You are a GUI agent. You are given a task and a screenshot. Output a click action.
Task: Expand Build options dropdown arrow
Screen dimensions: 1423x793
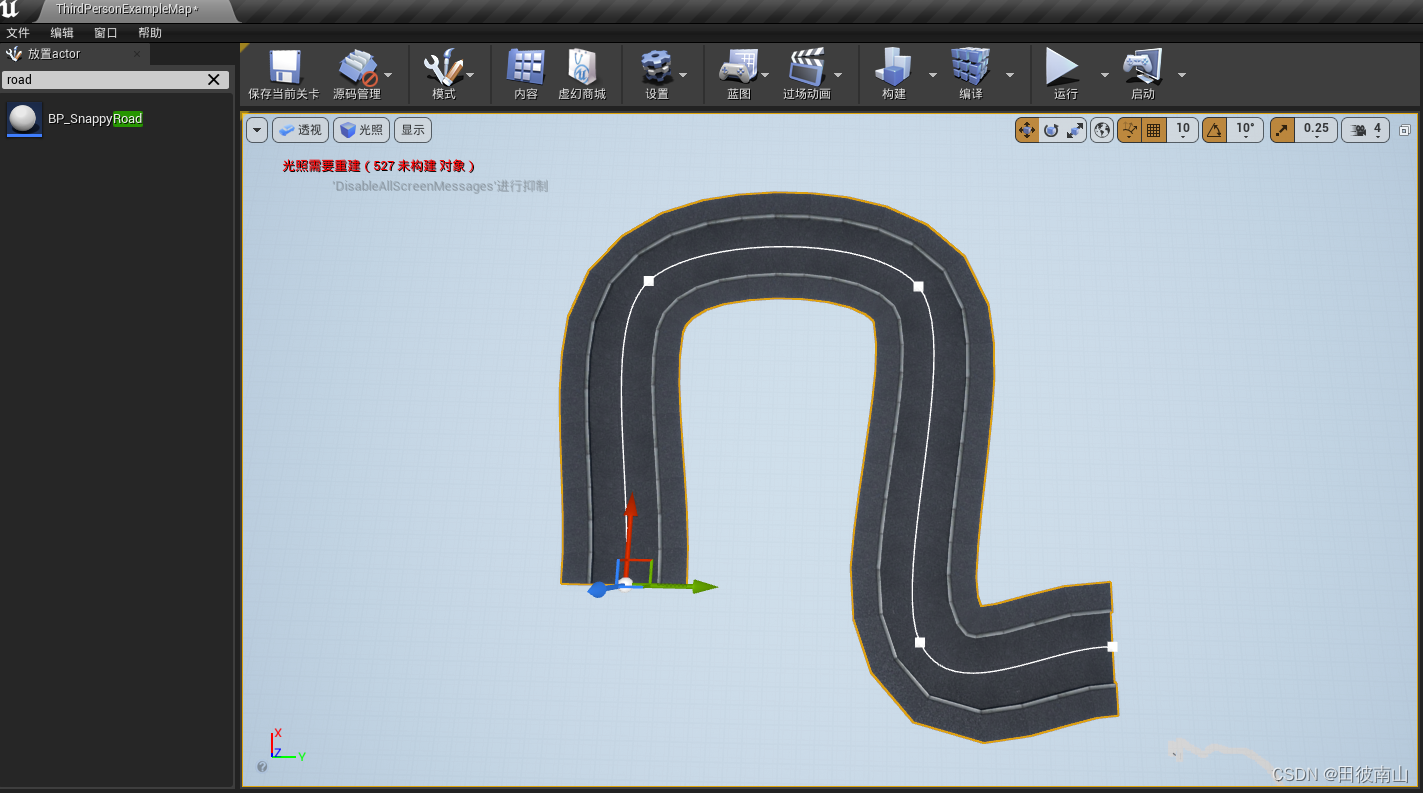933,75
